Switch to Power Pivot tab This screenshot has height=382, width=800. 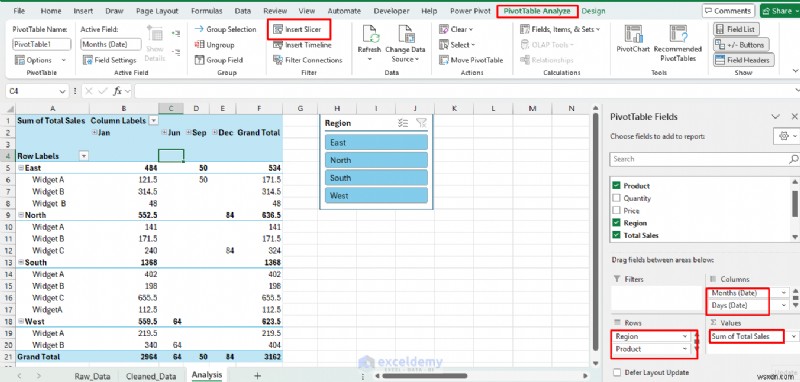click(470, 11)
